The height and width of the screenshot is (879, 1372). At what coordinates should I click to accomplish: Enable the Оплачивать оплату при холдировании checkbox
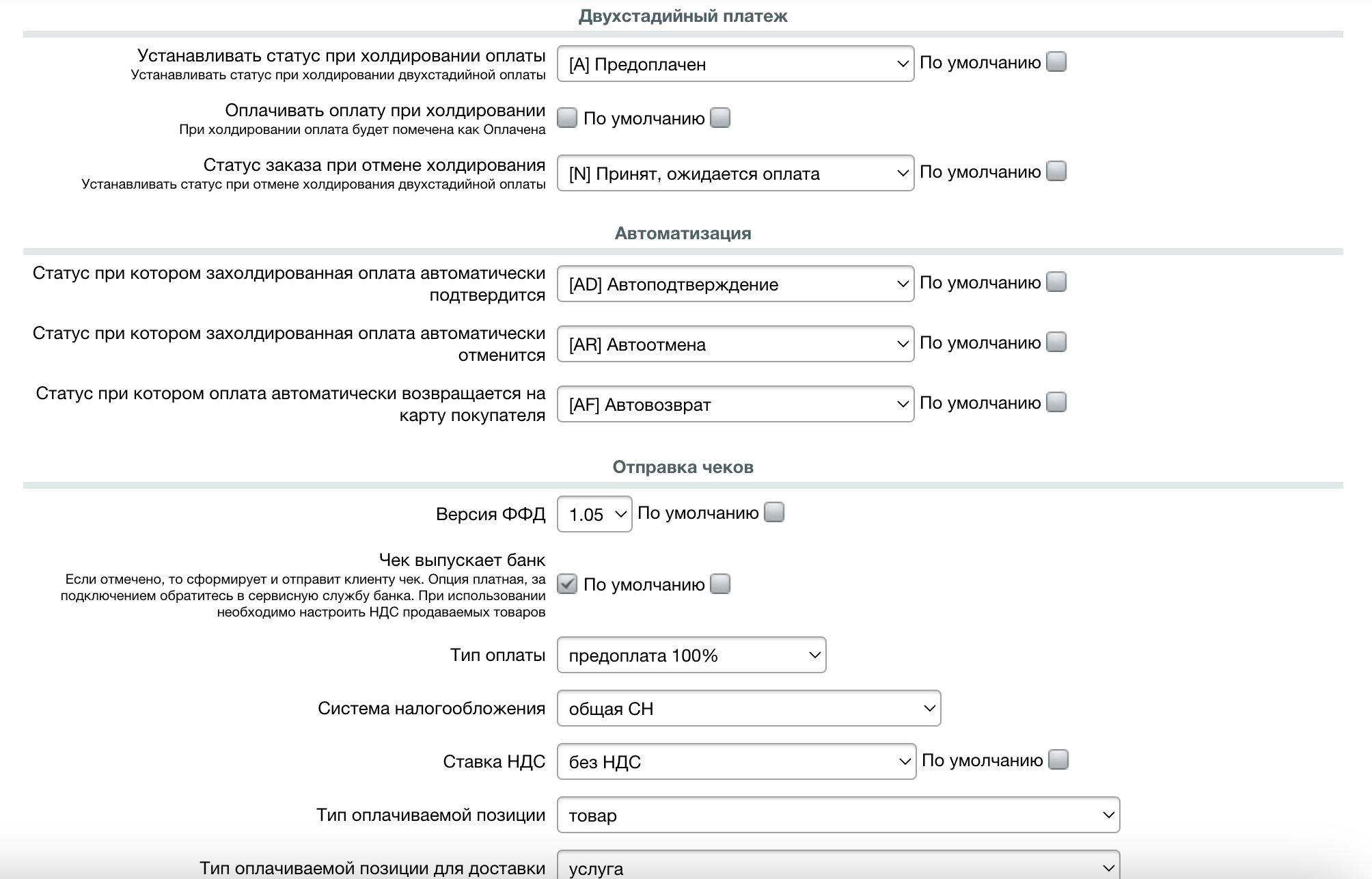pyautogui.click(x=567, y=118)
